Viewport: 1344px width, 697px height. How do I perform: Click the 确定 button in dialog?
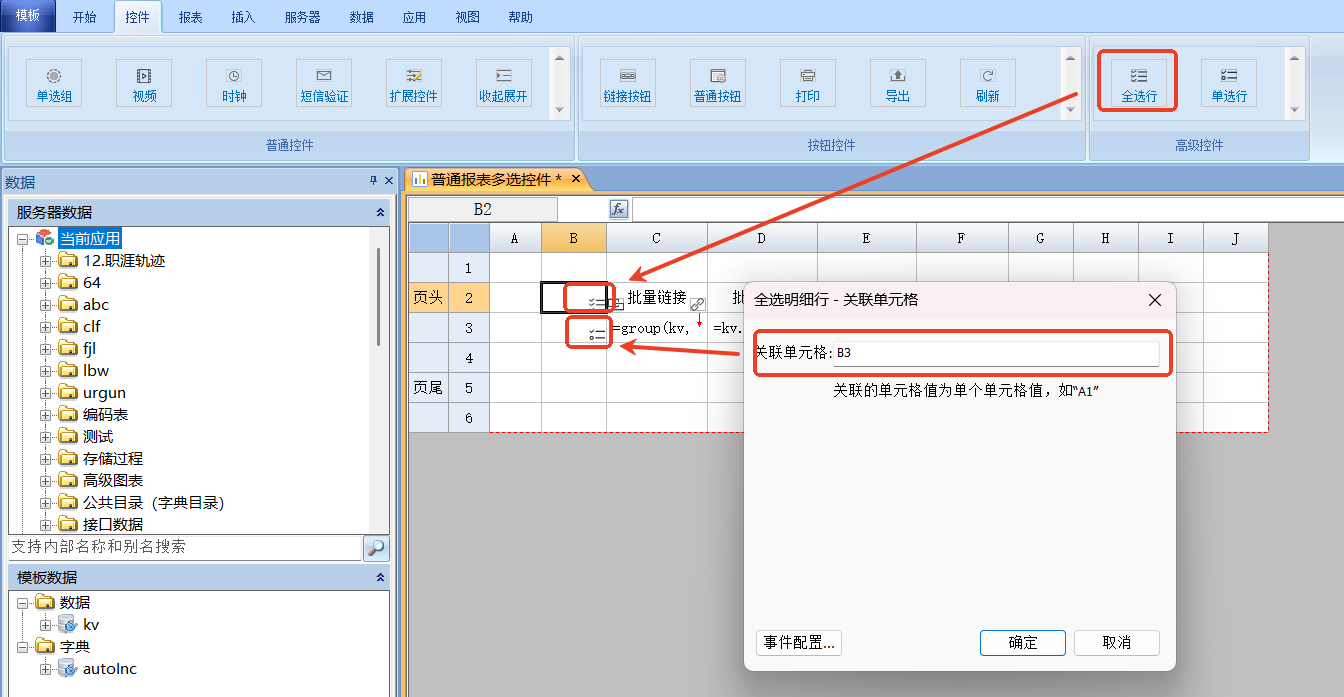(x=1022, y=643)
